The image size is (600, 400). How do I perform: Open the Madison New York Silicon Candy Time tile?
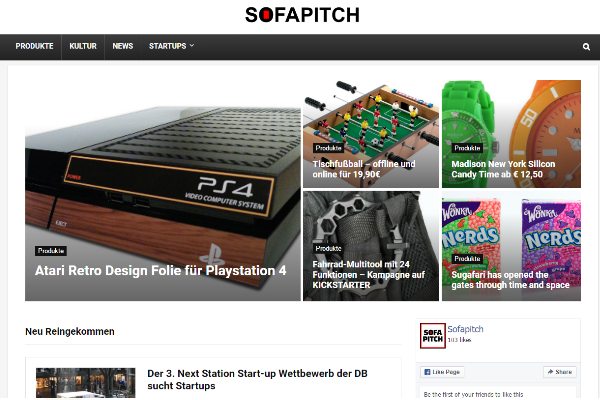pos(503,169)
